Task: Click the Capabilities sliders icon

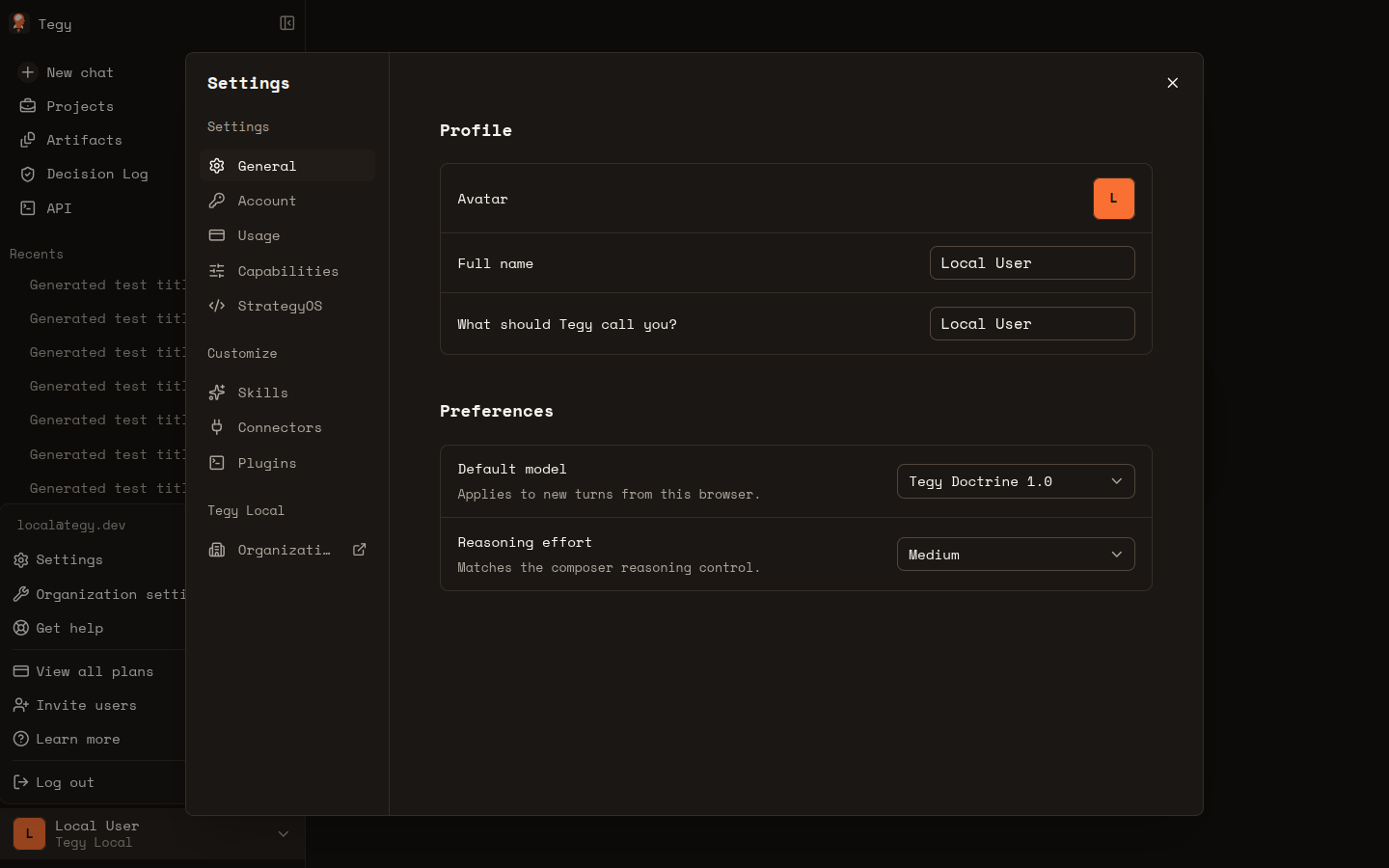Action: click(217, 271)
